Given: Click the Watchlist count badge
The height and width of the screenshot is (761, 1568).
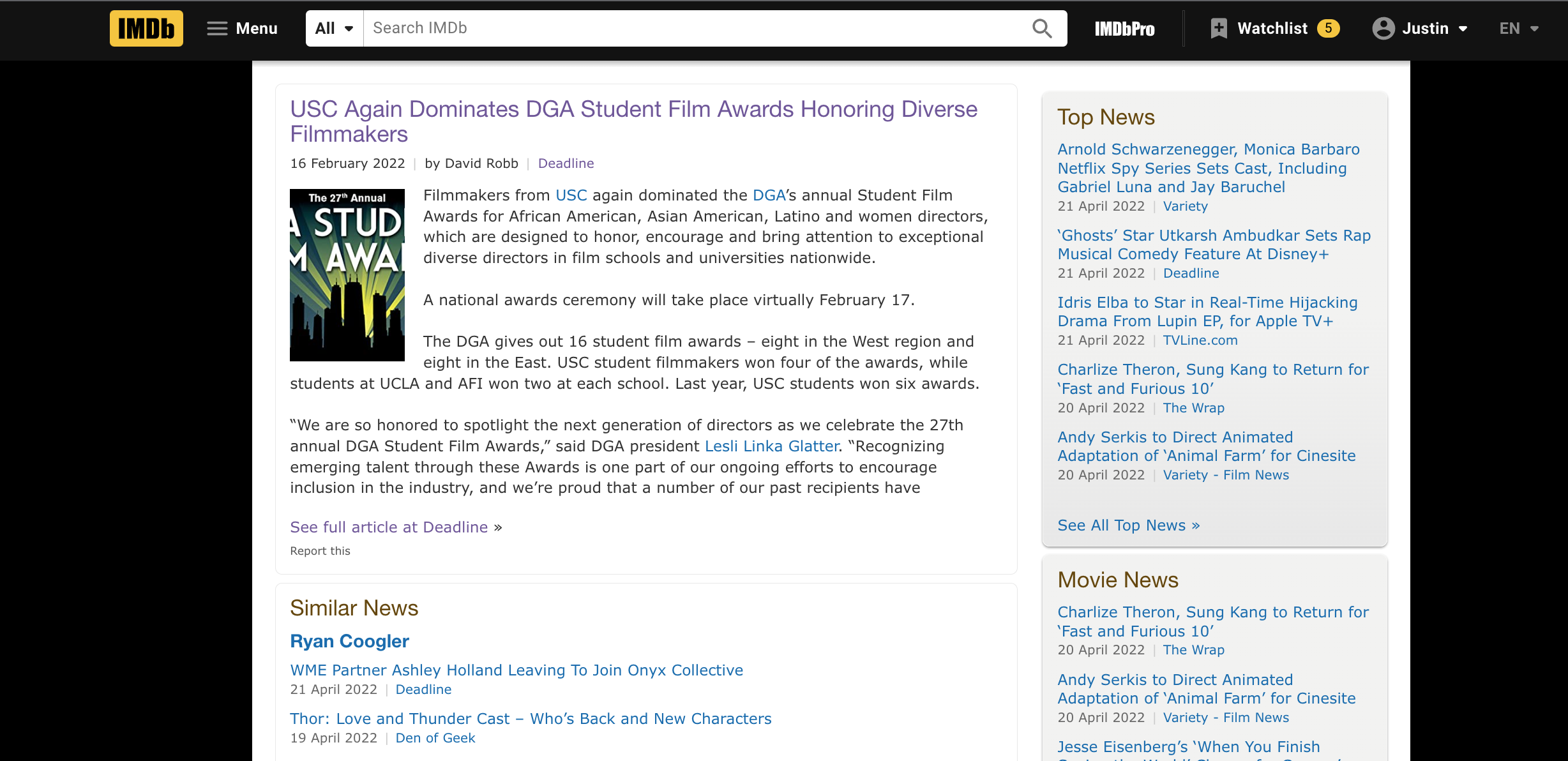Looking at the screenshot, I should [x=1328, y=28].
